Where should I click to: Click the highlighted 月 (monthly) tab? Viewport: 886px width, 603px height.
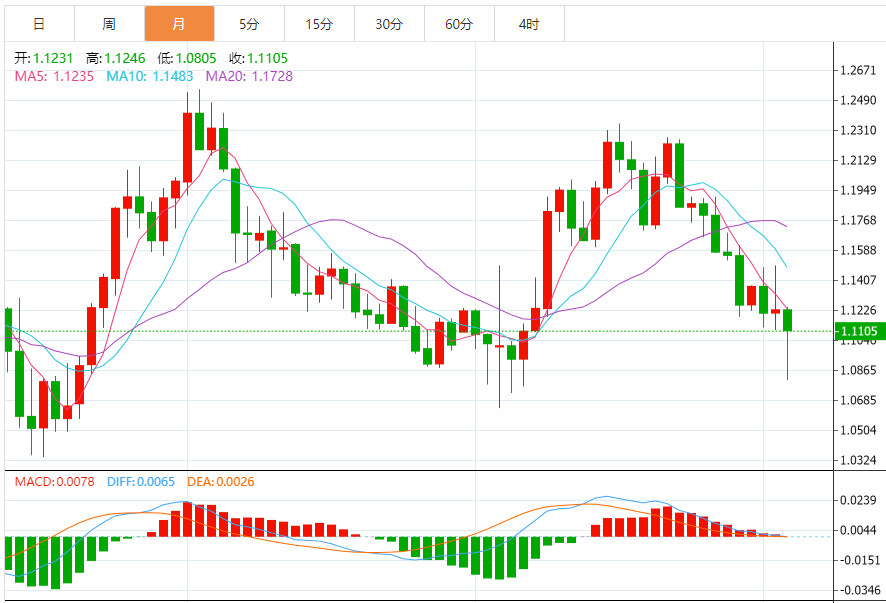(x=178, y=24)
